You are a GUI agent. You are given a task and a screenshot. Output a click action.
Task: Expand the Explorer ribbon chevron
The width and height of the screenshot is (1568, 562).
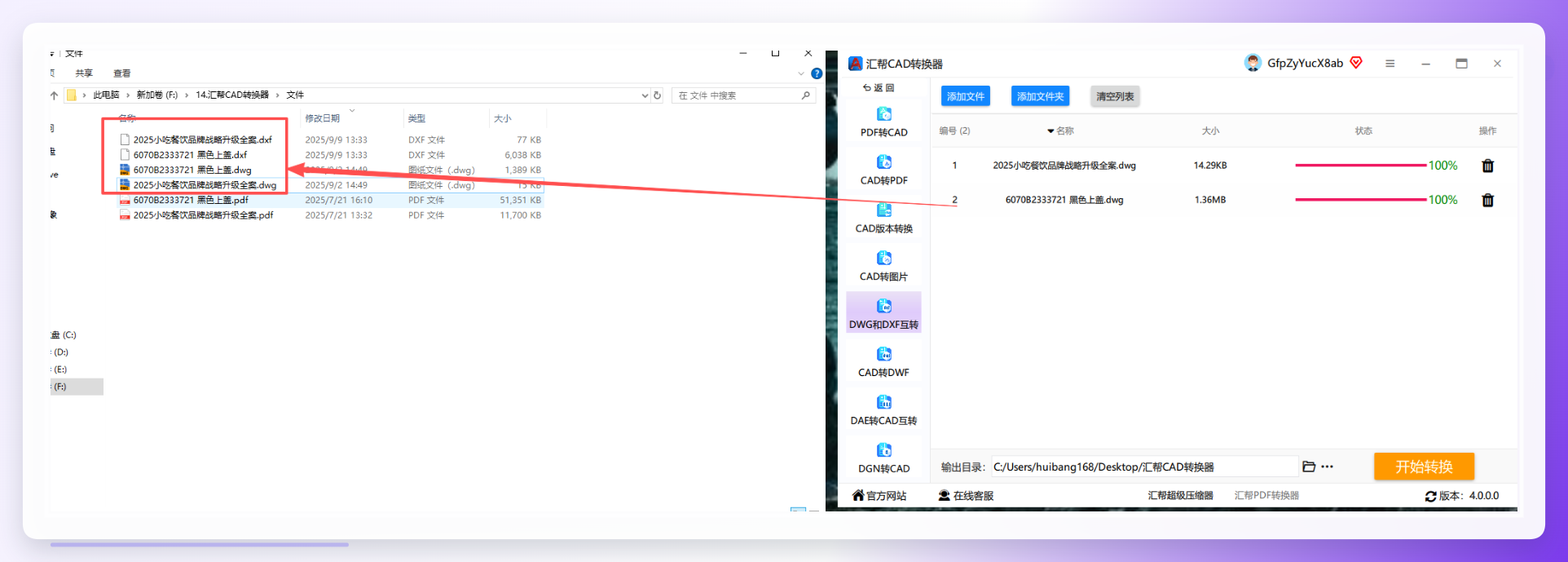801,73
